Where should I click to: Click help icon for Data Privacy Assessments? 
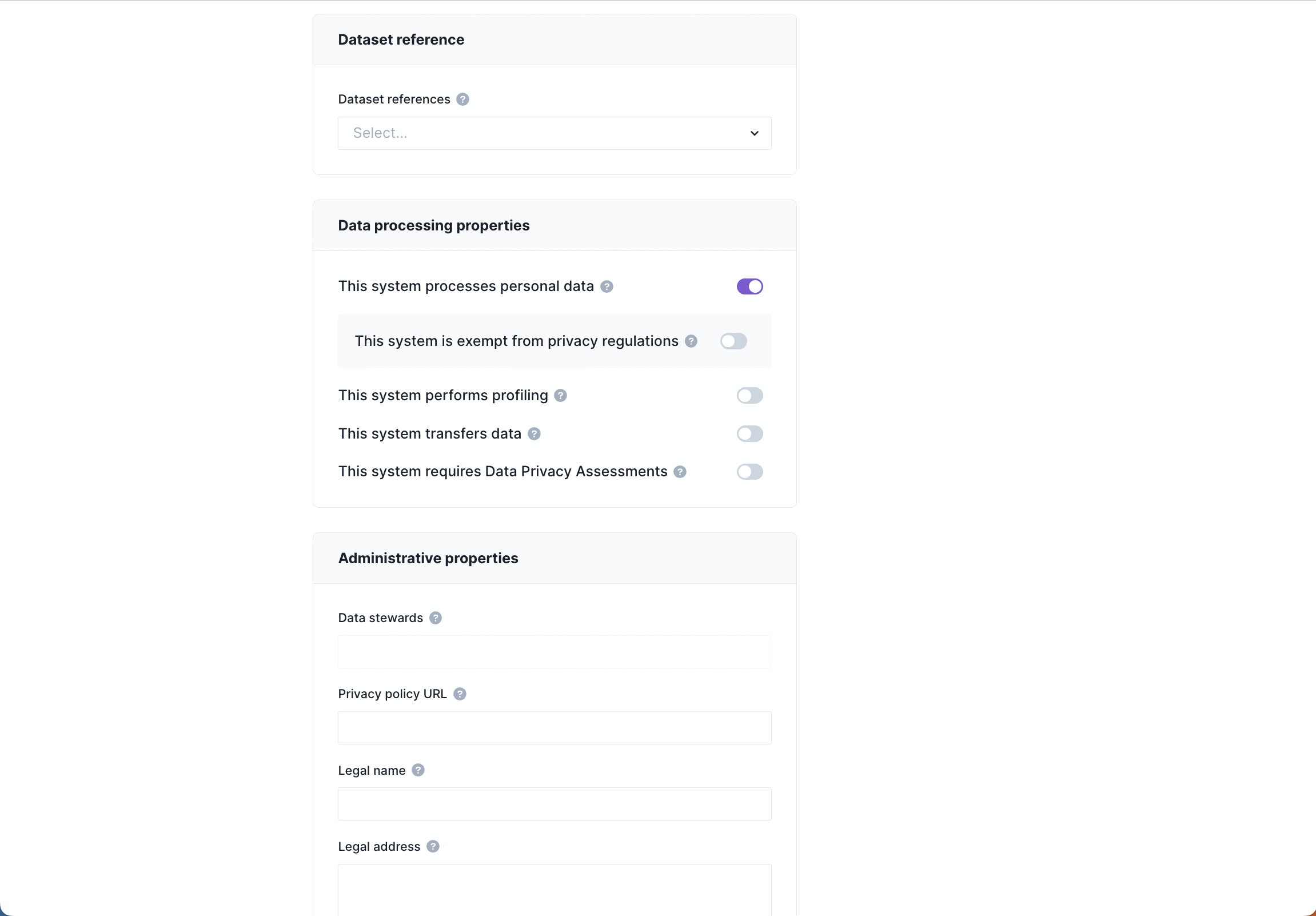(x=680, y=472)
